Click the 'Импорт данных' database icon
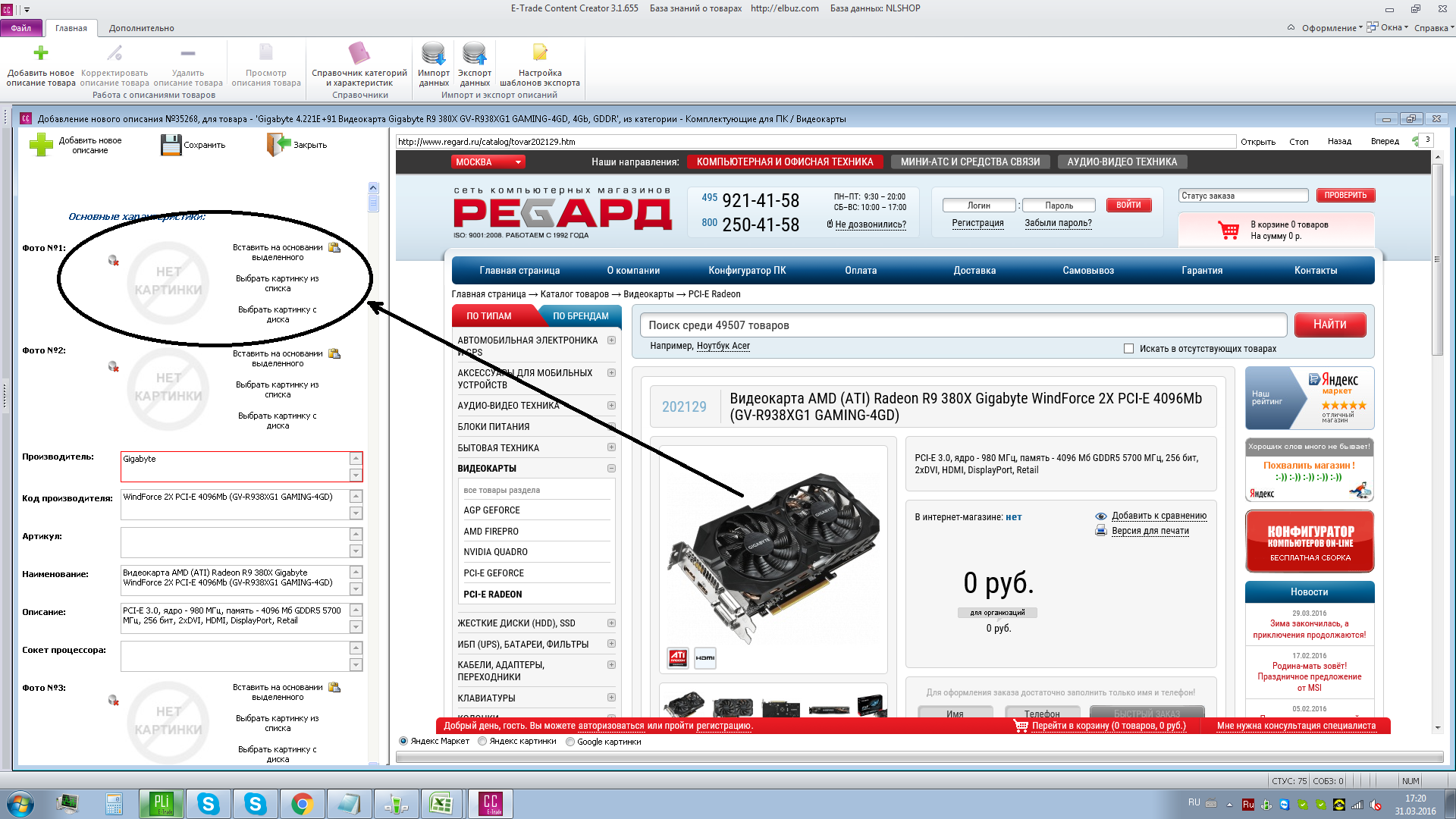Screen dimensions: 1456x819 click(434, 53)
